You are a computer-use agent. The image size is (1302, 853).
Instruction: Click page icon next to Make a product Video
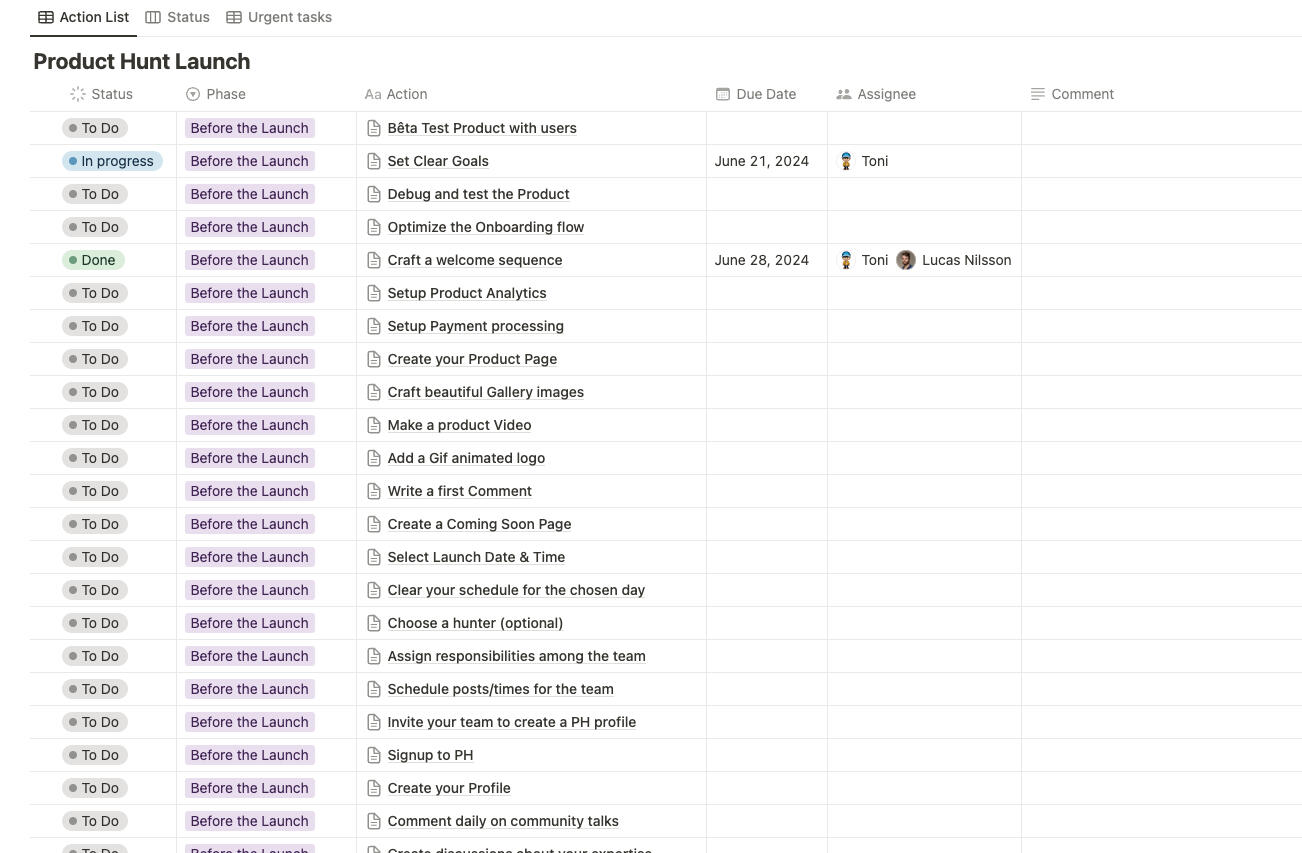coord(374,425)
